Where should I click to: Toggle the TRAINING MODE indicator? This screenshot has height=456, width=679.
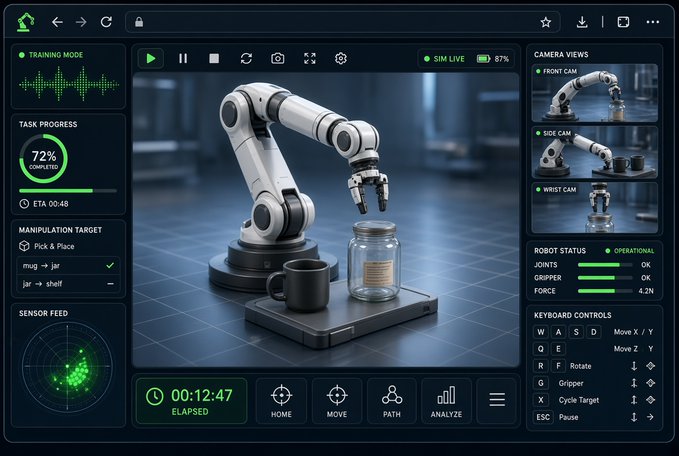(x=51, y=55)
